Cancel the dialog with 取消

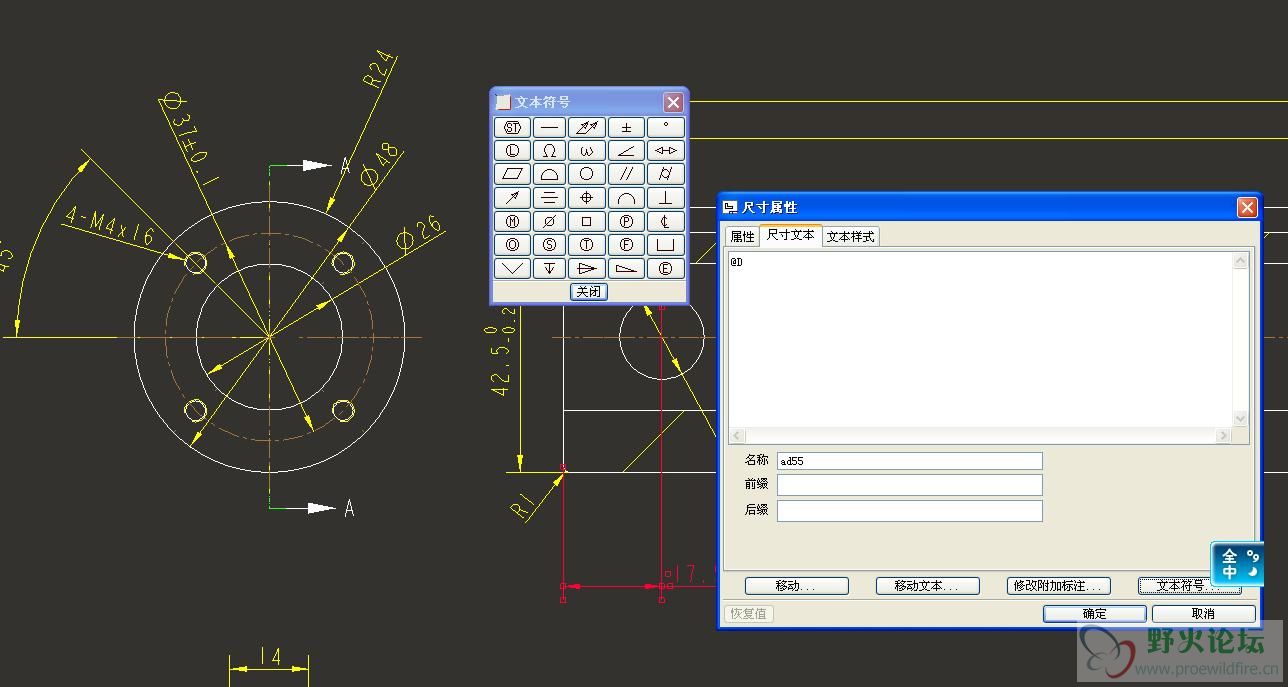tap(1203, 613)
